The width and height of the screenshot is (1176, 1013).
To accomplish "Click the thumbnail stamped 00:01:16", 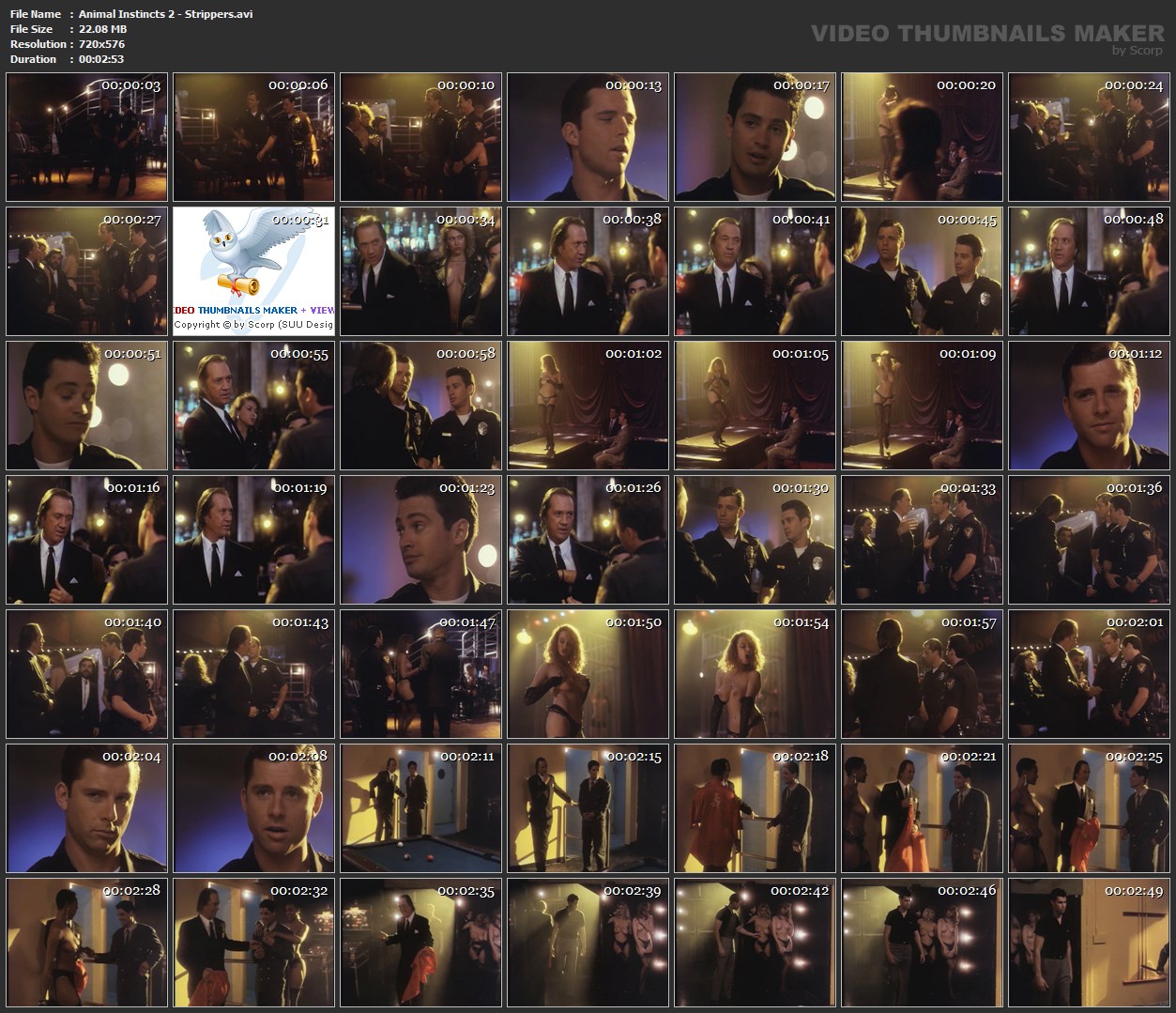I will [87, 540].
